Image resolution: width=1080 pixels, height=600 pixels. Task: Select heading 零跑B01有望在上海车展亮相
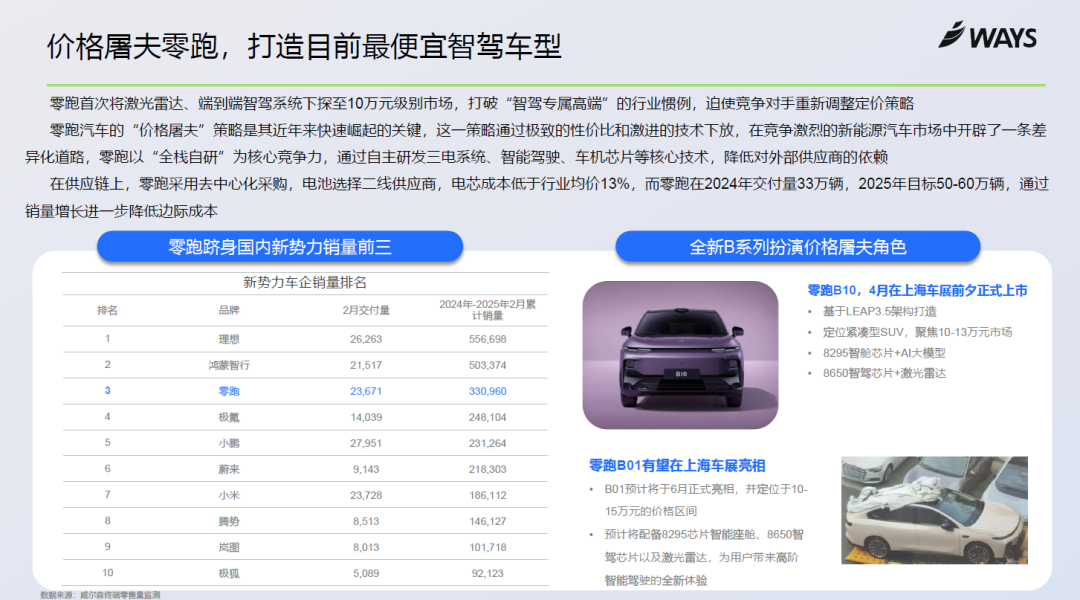tap(677, 466)
